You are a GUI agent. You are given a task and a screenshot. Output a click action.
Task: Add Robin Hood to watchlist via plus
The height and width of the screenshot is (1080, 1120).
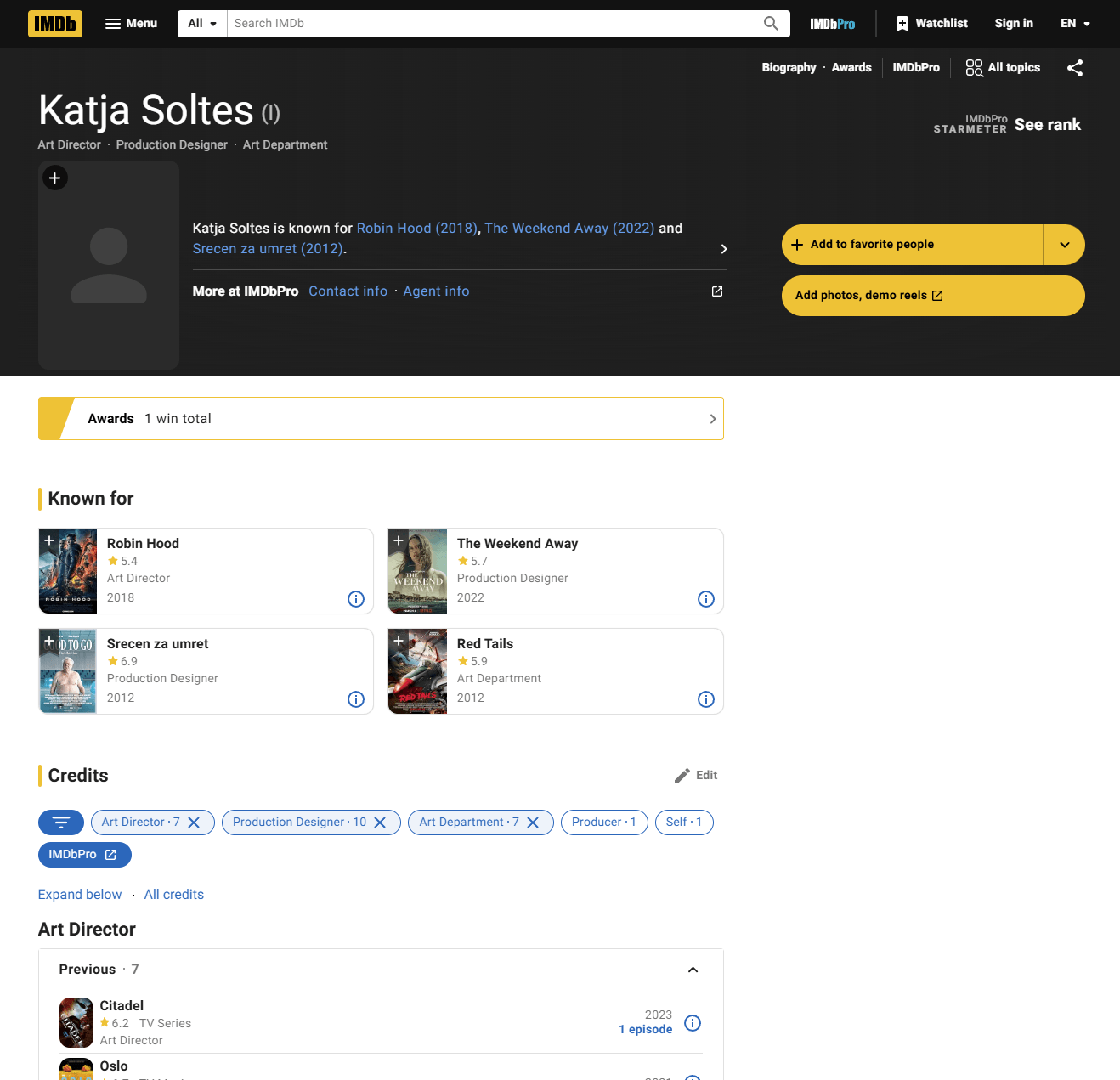49,540
